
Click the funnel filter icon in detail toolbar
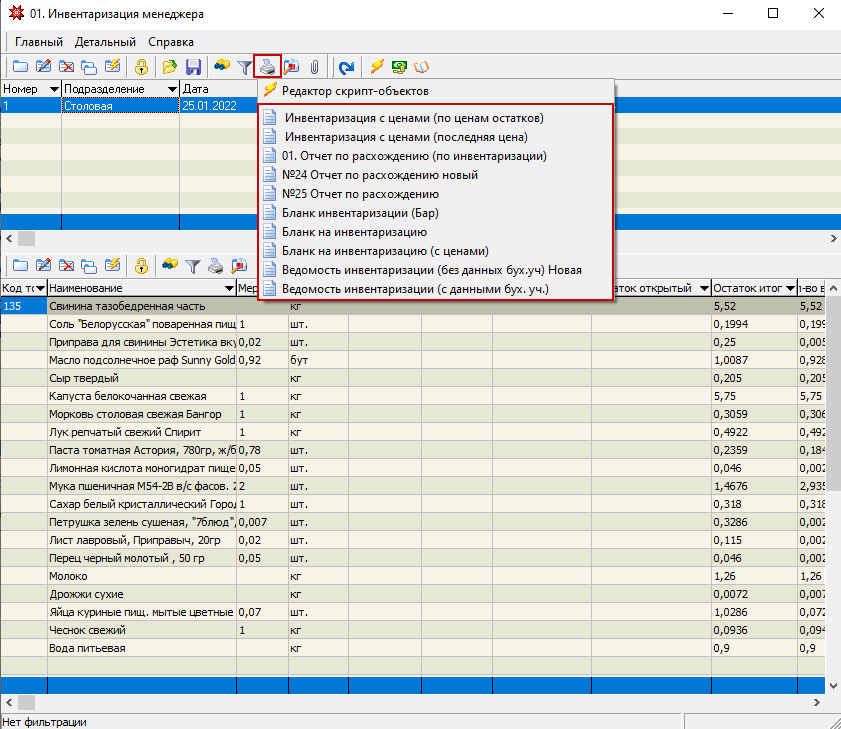click(x=193, y=266)
